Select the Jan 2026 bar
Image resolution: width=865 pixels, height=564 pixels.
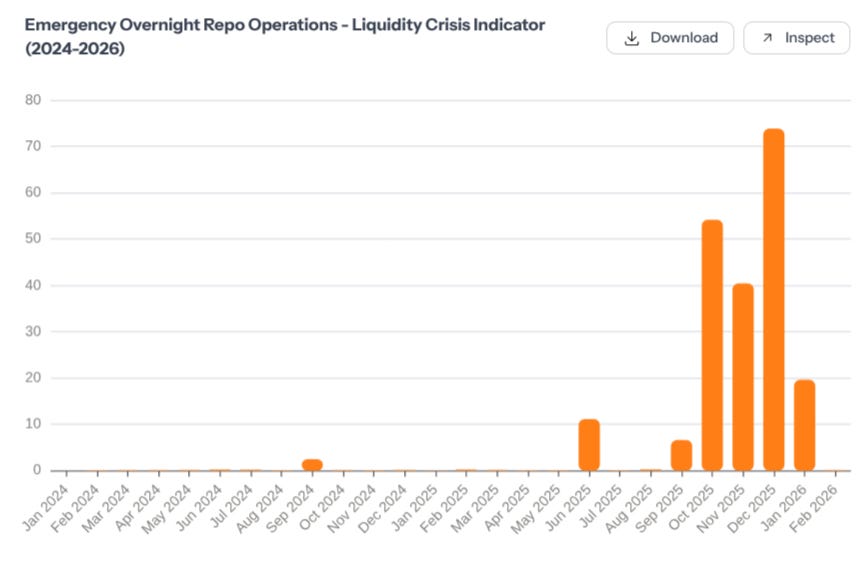pos(804,425)
